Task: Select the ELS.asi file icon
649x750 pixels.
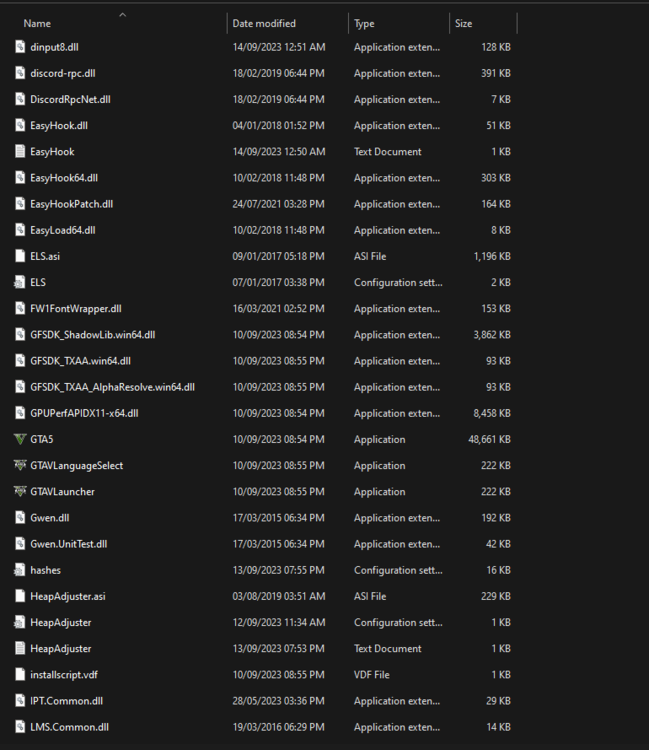Action: [x=20, y=256]
